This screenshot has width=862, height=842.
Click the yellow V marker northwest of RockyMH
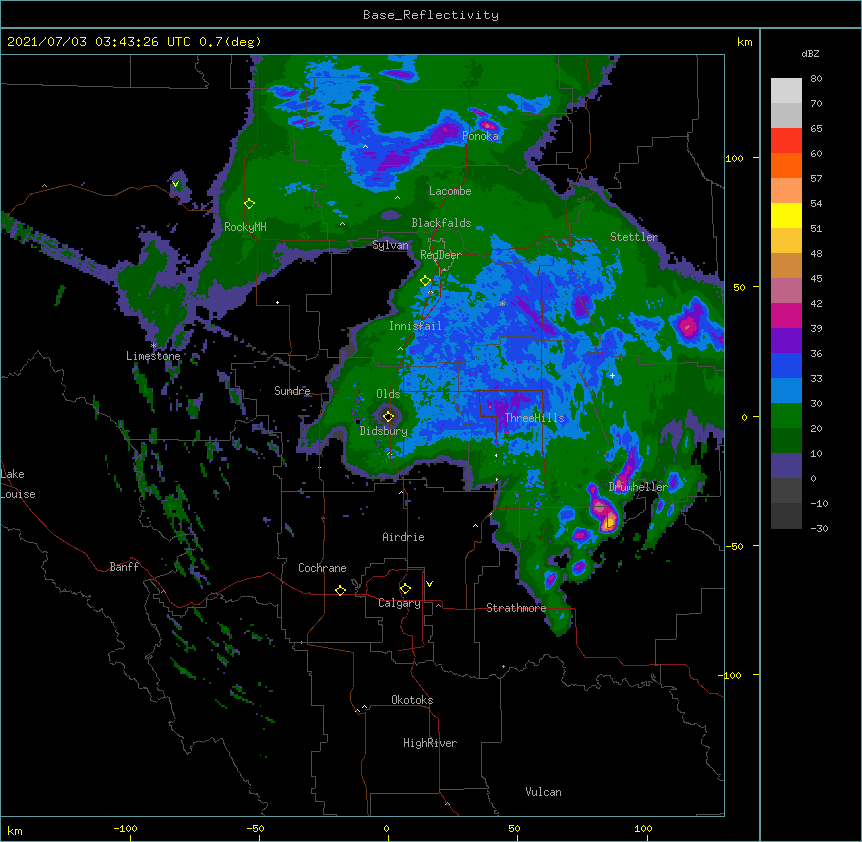(175, 184)
